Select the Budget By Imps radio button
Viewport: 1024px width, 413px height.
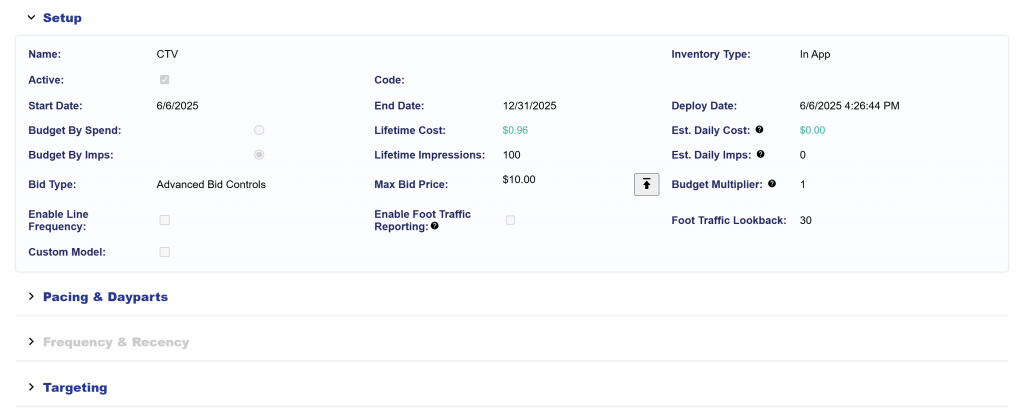(x=259, y=155)
